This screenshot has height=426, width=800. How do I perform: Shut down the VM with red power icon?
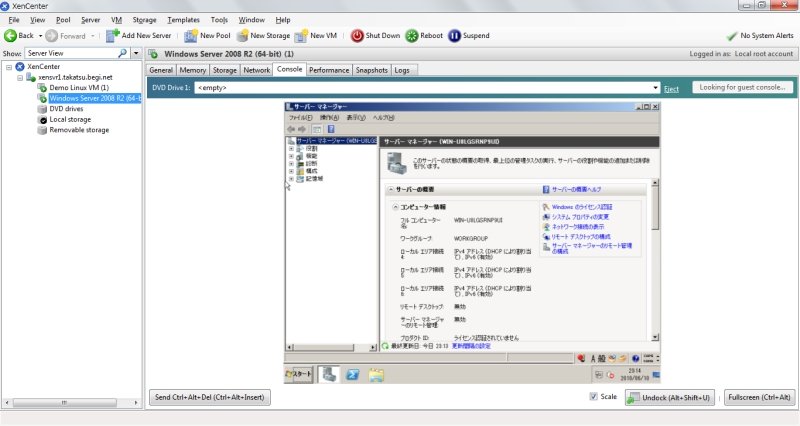[x=357, y=36]
